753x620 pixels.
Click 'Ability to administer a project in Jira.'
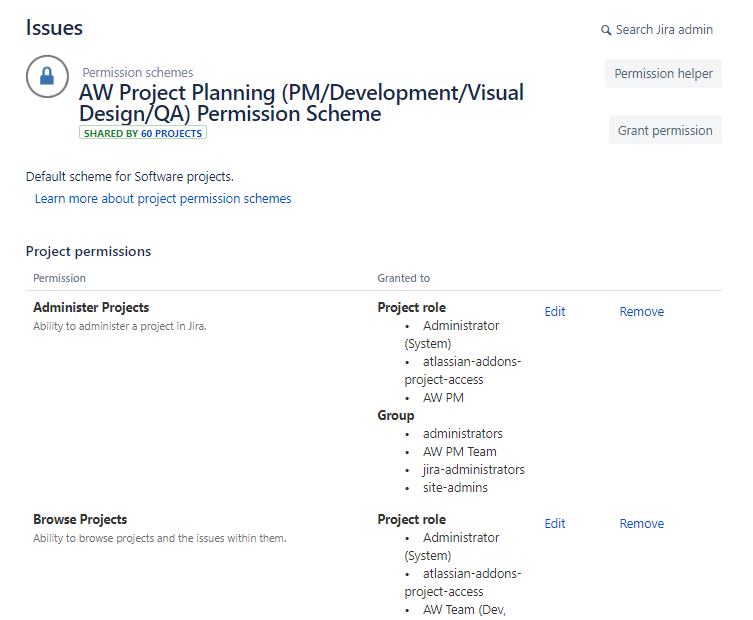click(120, 326)
